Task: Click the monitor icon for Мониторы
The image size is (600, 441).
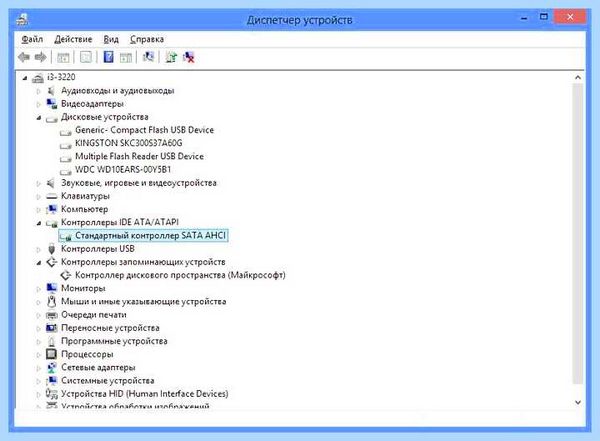Action: (x=51, y=288)
